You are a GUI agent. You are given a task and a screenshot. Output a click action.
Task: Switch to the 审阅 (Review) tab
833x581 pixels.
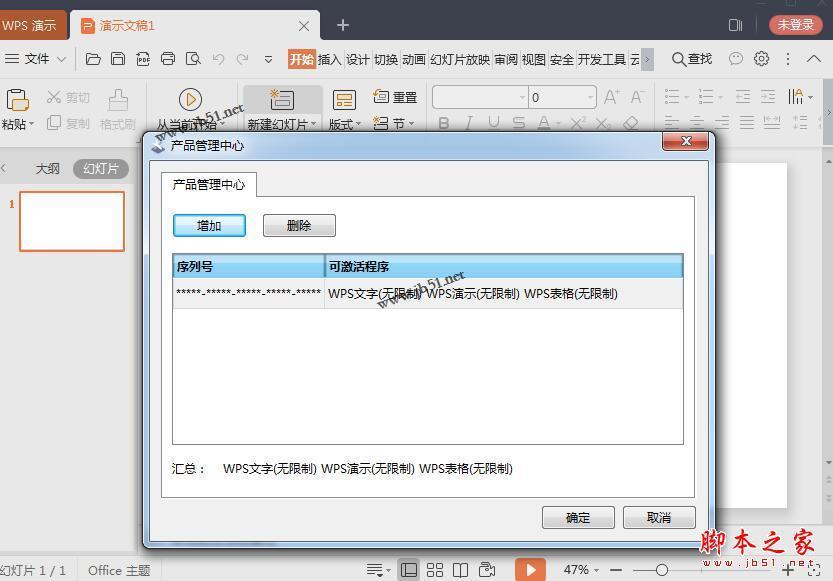point(506,59)
